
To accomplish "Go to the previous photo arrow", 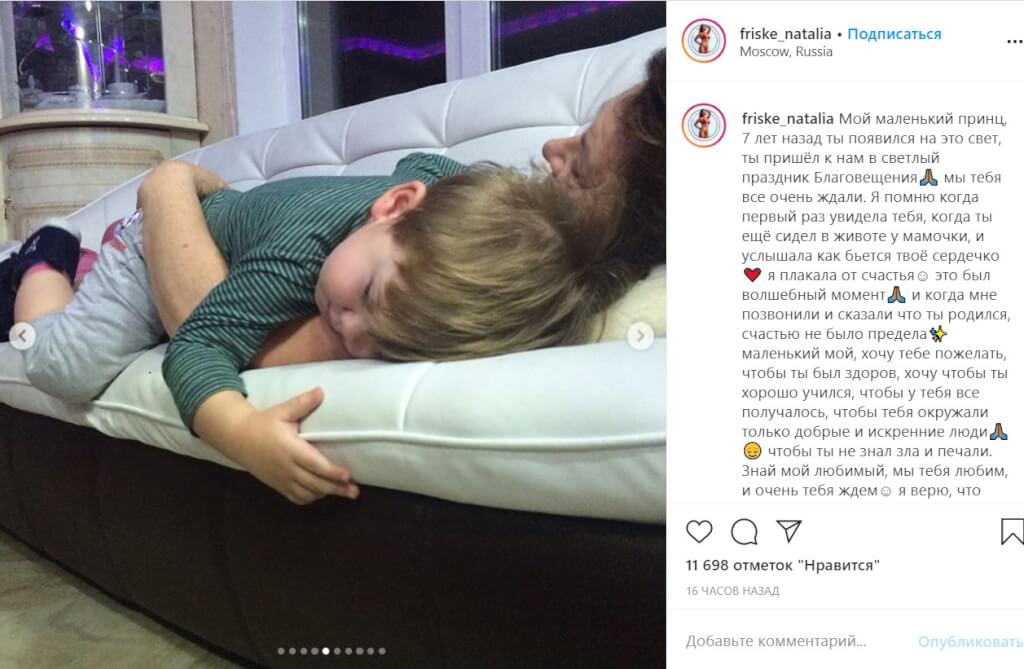I will pos(22,336).
